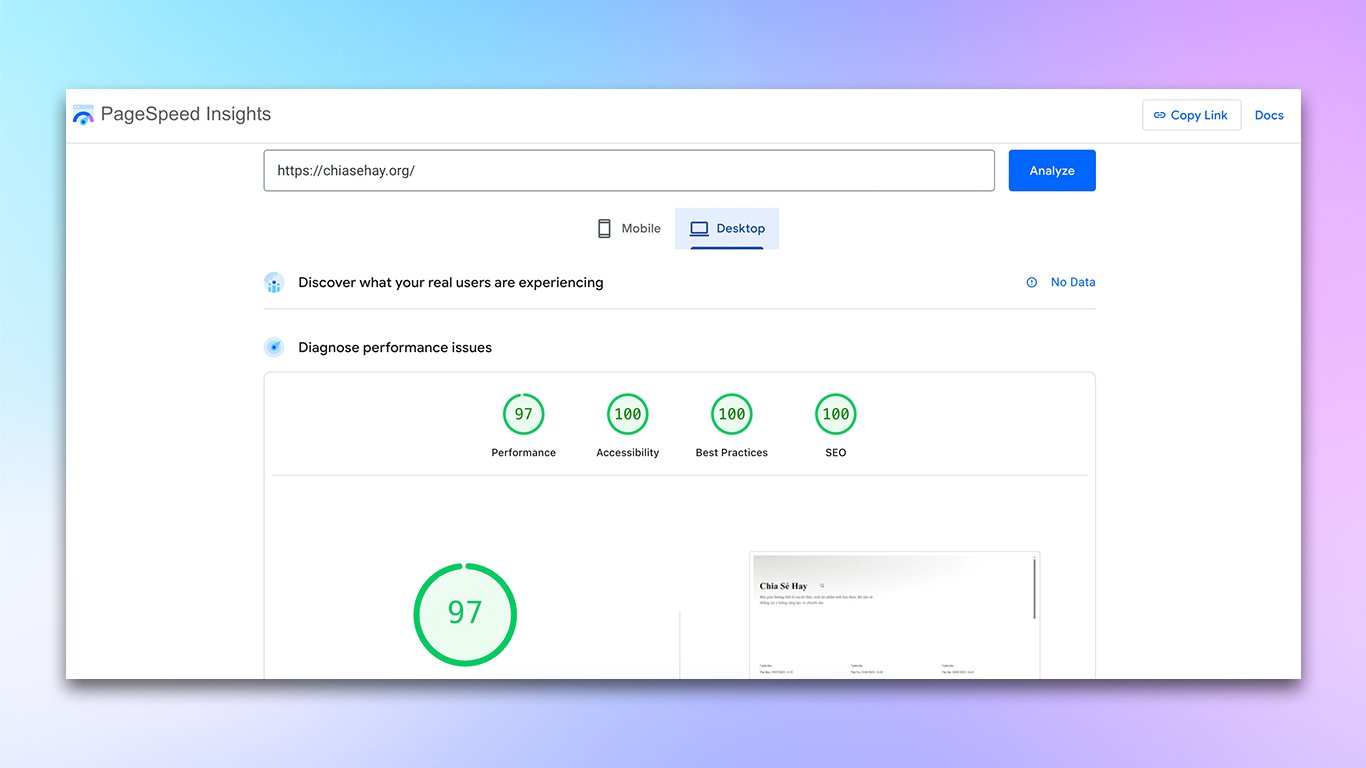Image resolution: width=1366 pixels, height=768 pixels.
Task: Click the 97 Performance score circle
Action: coord(523,413)
